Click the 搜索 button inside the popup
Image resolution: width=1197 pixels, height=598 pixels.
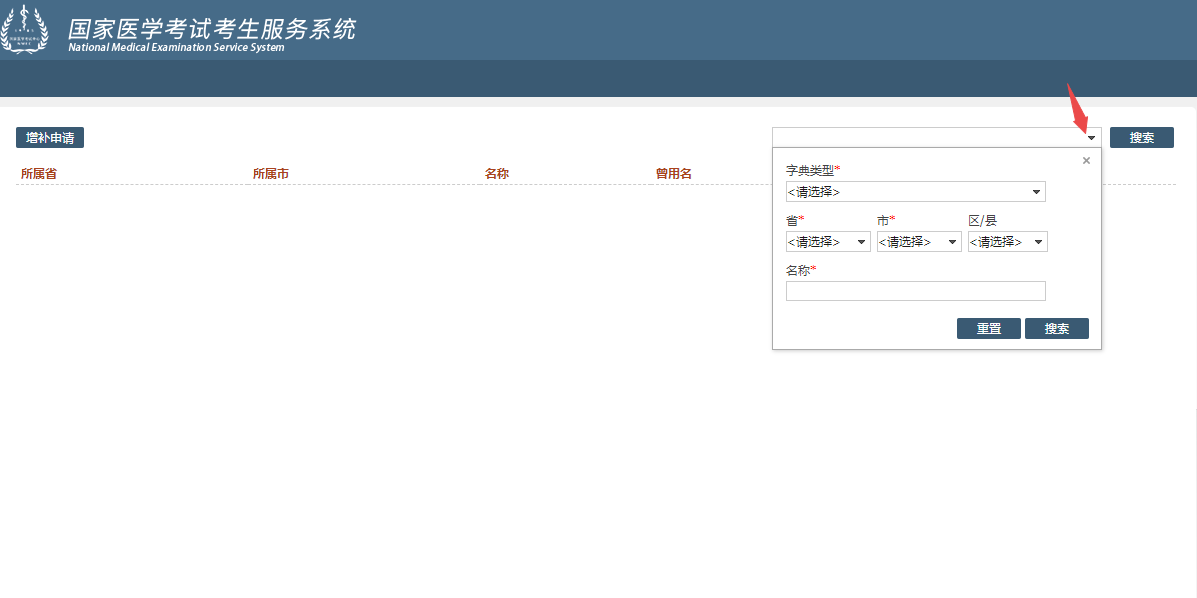point(1056,328)
